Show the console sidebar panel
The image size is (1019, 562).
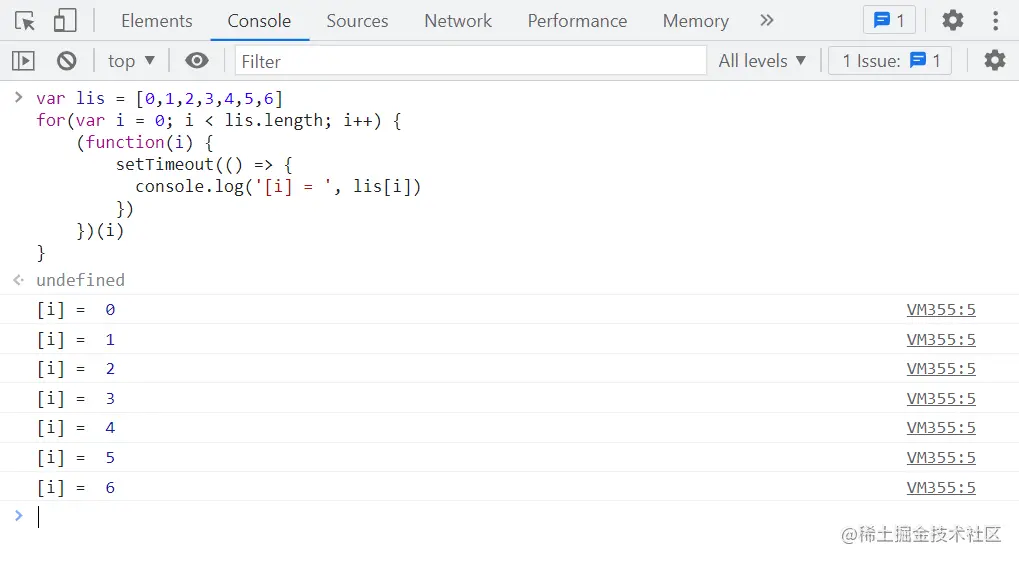click(23, 61)
